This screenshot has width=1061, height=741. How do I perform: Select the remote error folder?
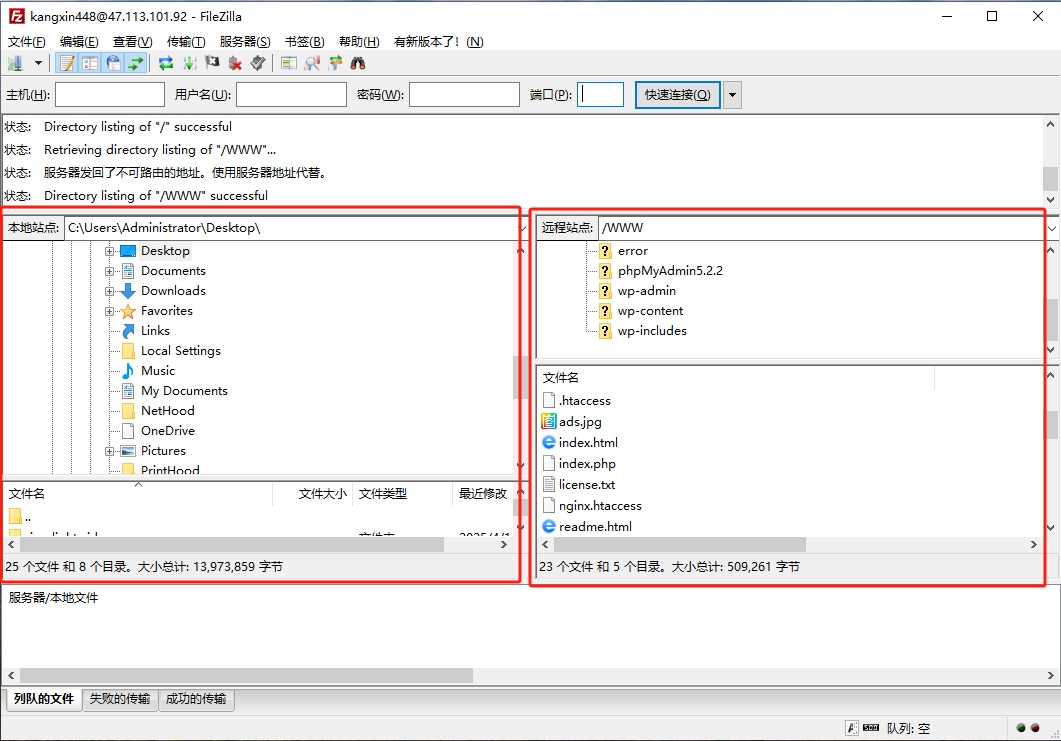(x=633, y=251)
